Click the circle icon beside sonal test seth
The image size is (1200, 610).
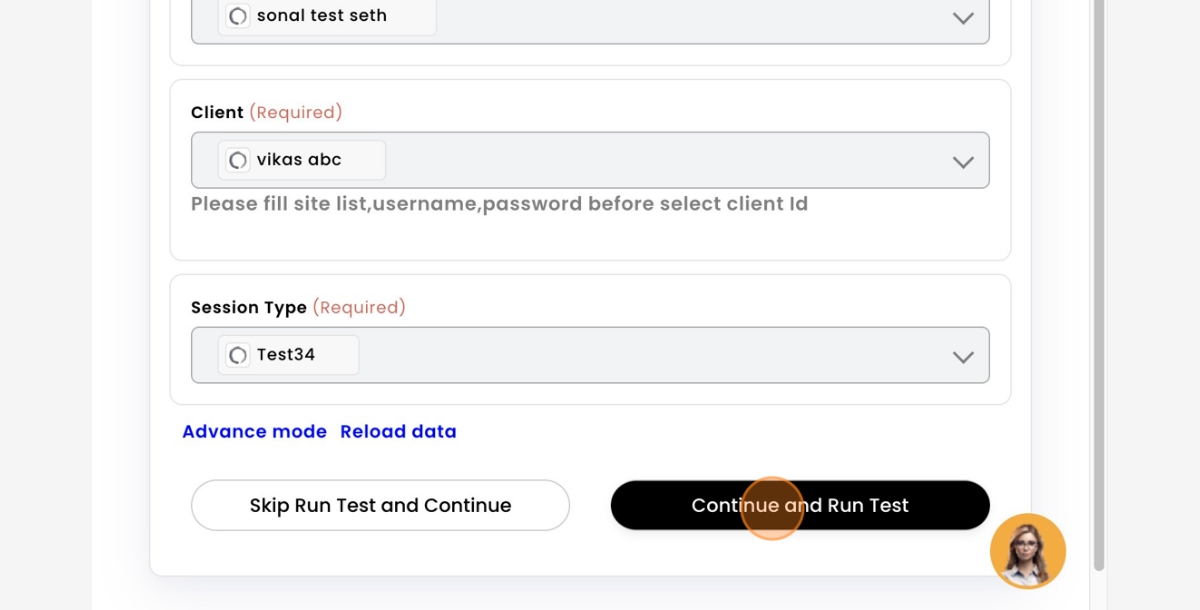[x=238, y=16]
